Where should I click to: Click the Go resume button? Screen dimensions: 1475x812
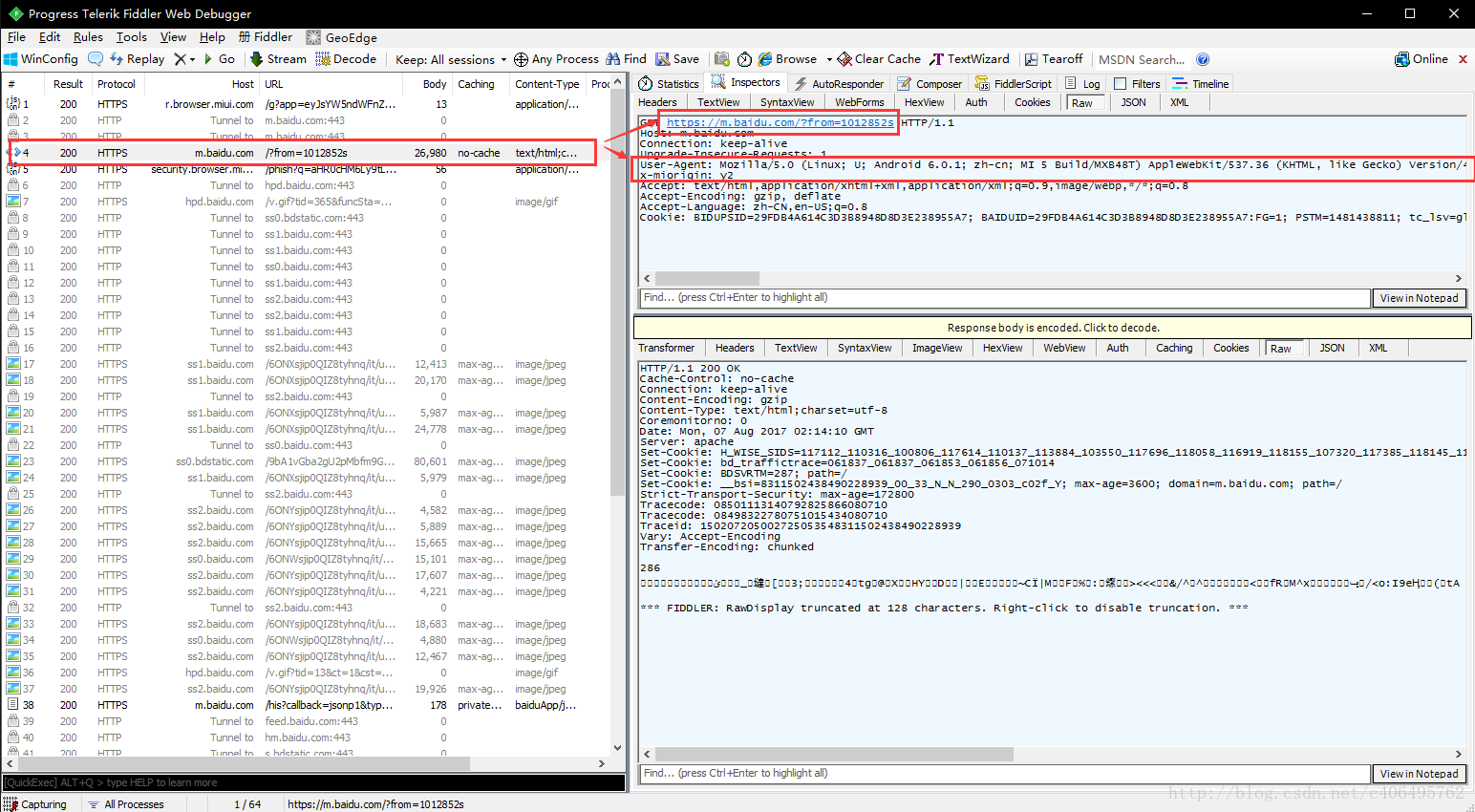219,59
